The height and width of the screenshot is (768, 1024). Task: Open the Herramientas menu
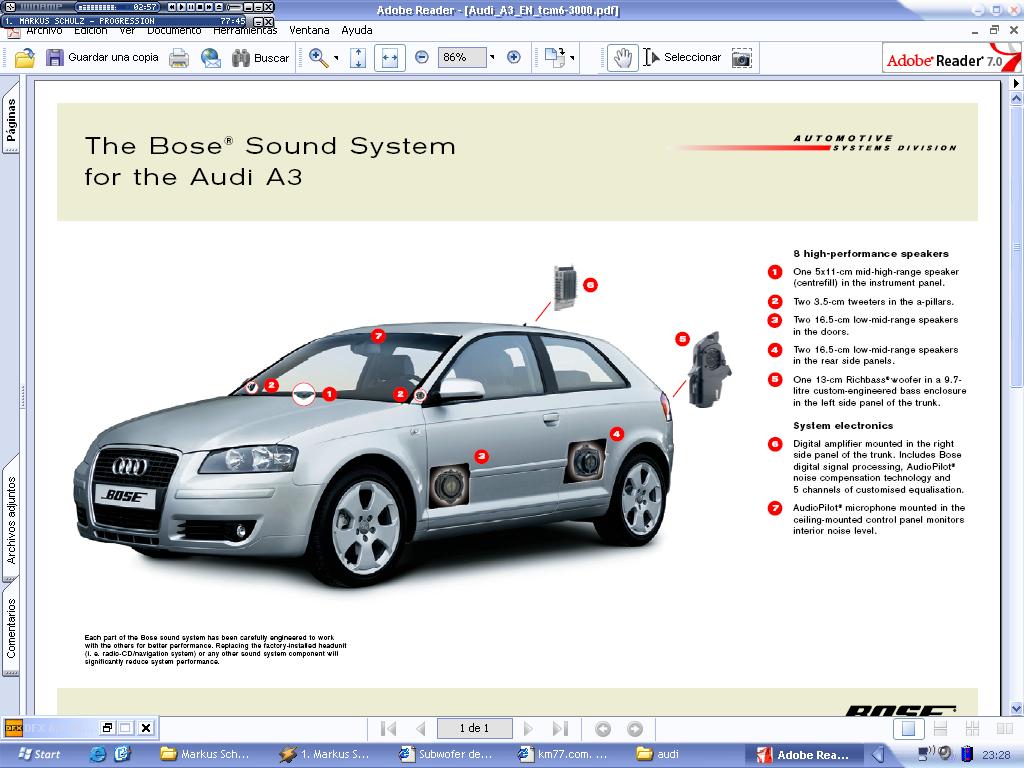click(246, 31)
